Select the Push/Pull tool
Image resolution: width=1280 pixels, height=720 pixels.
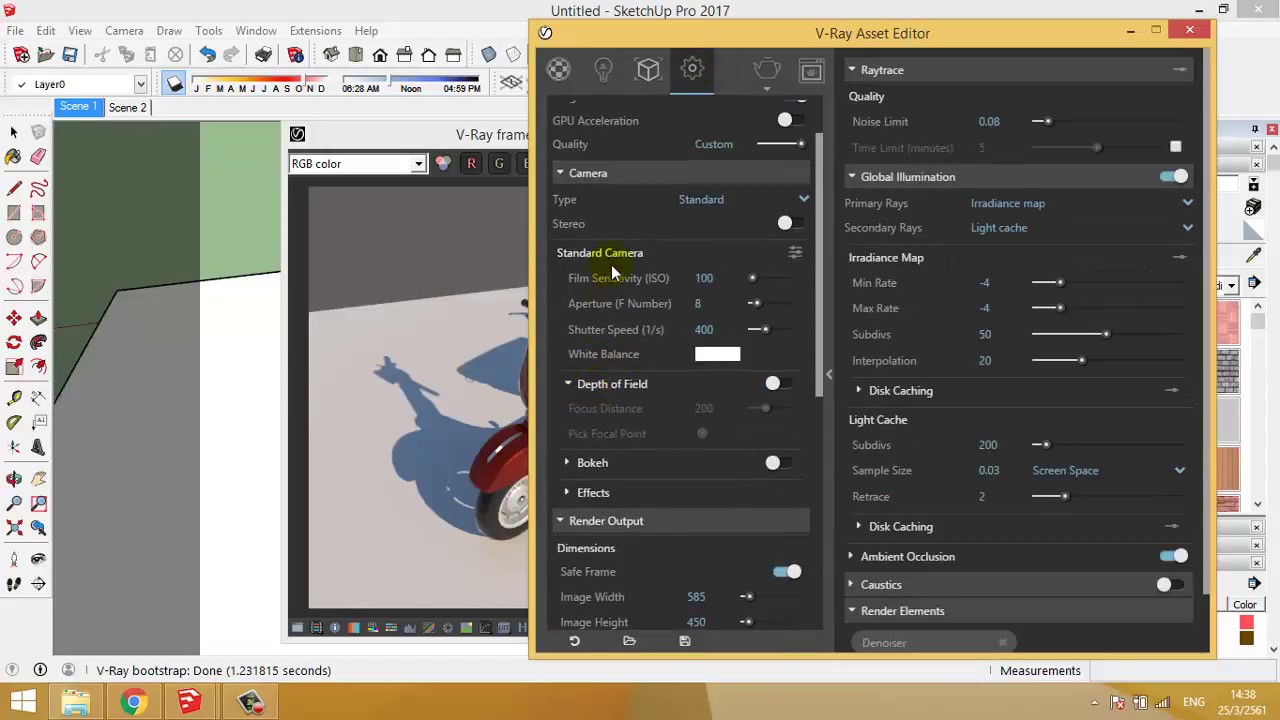coord(38,318)
